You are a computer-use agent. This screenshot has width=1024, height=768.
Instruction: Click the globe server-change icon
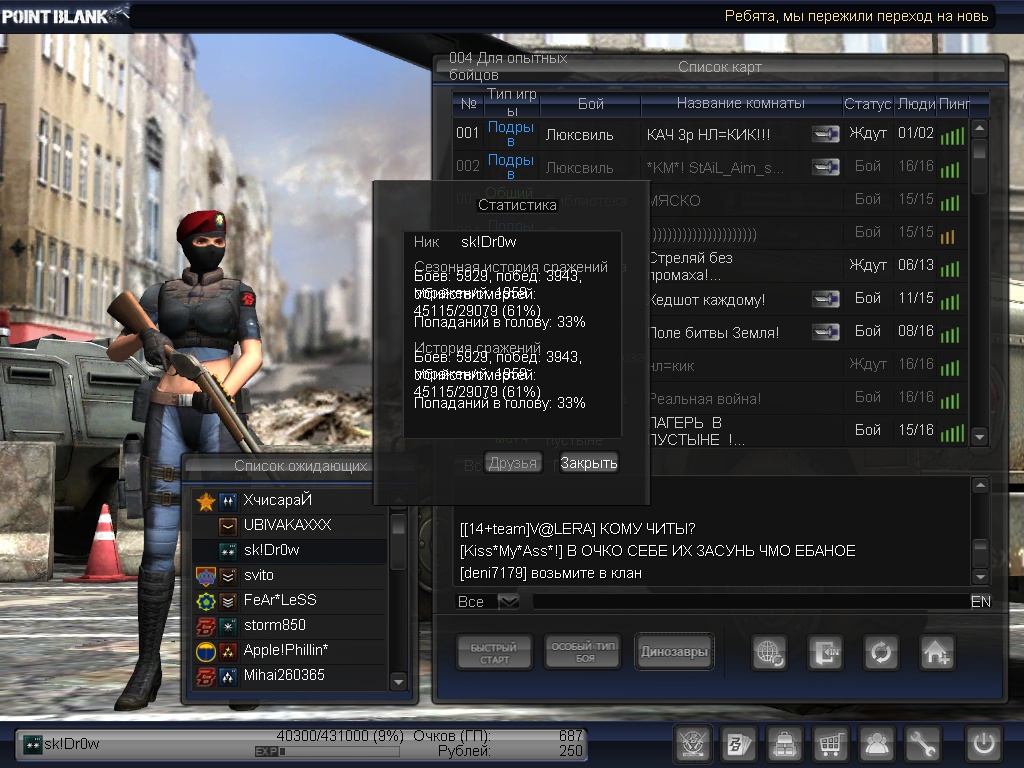[x=769, y=652]
